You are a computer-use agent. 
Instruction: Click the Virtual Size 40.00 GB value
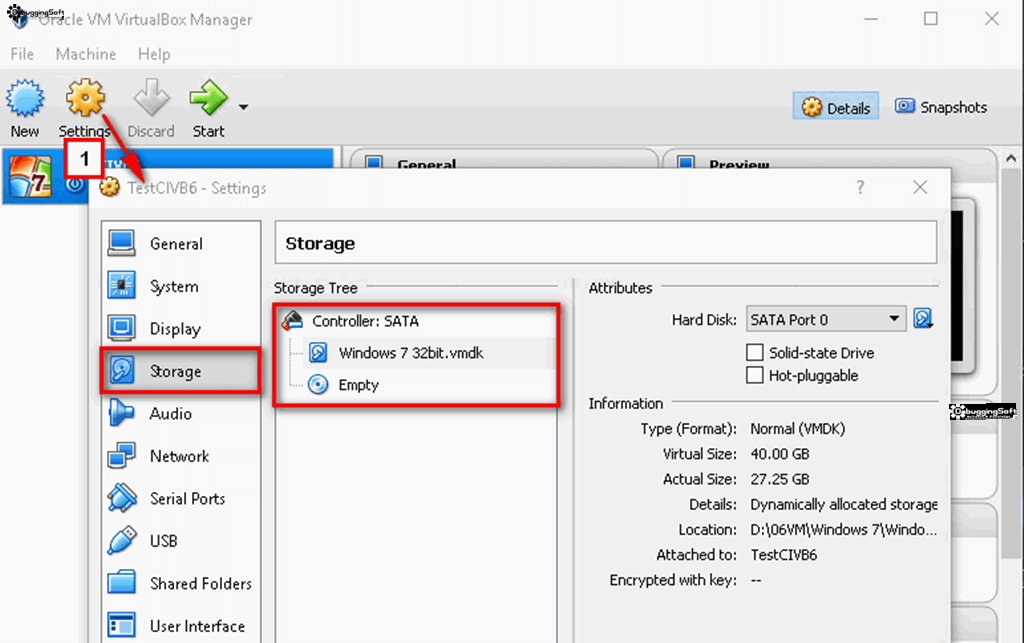779,454
